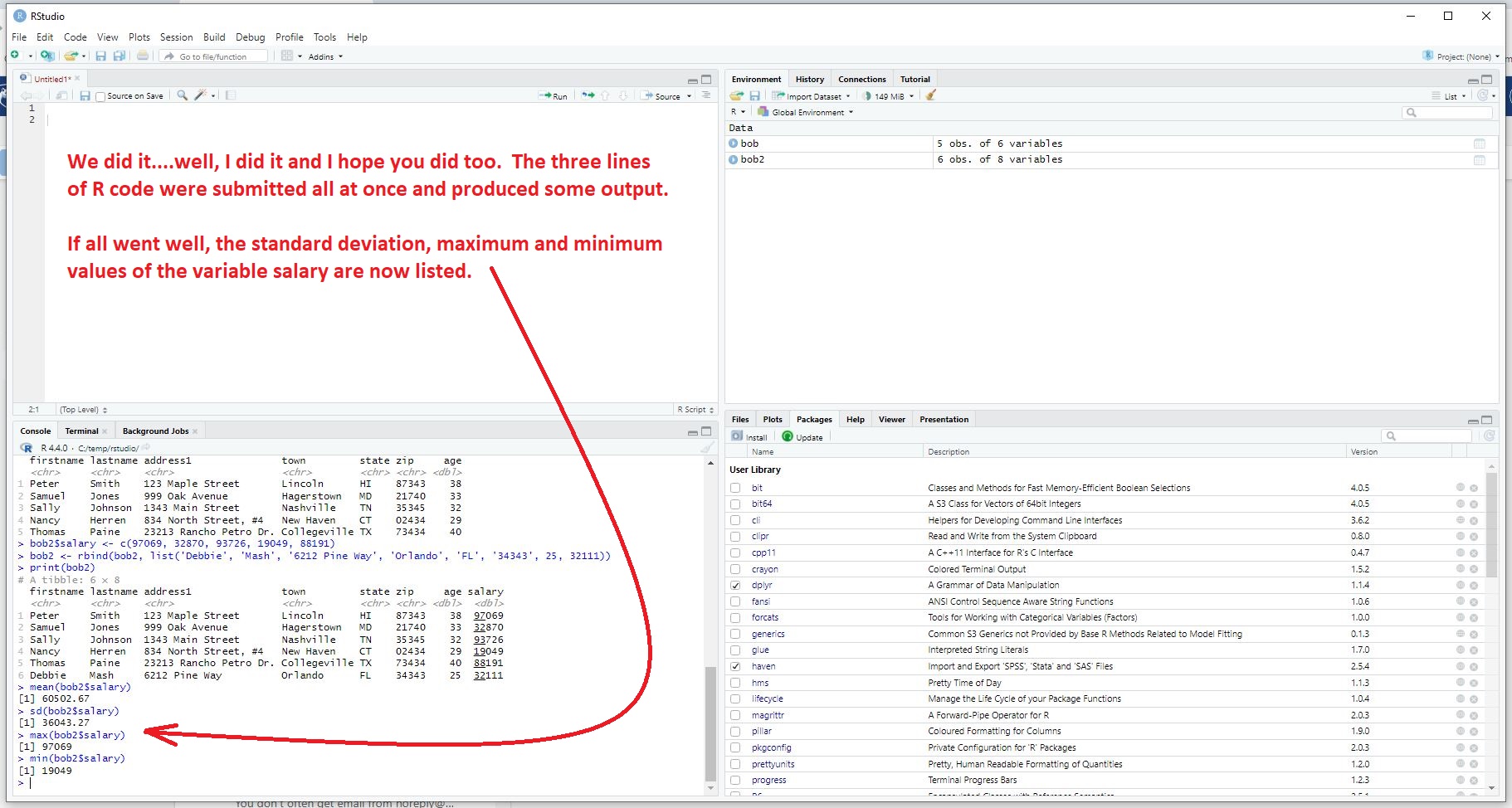This screenshot has height=808, width=1512.
Task: Click Install packages button
Action: point(749,437)
